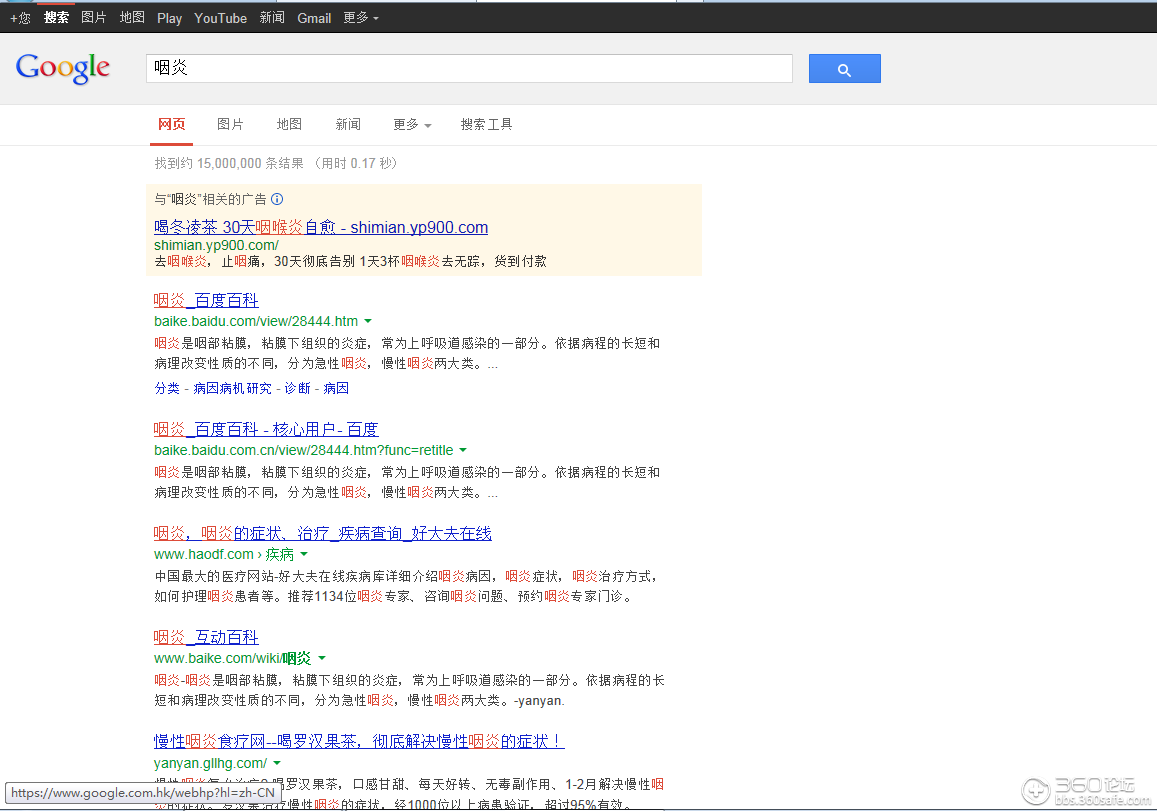The height and width of the screenshot is (811, 1157).
Task: Click the blue magnifier search button
Action: (x=844, y=69)
